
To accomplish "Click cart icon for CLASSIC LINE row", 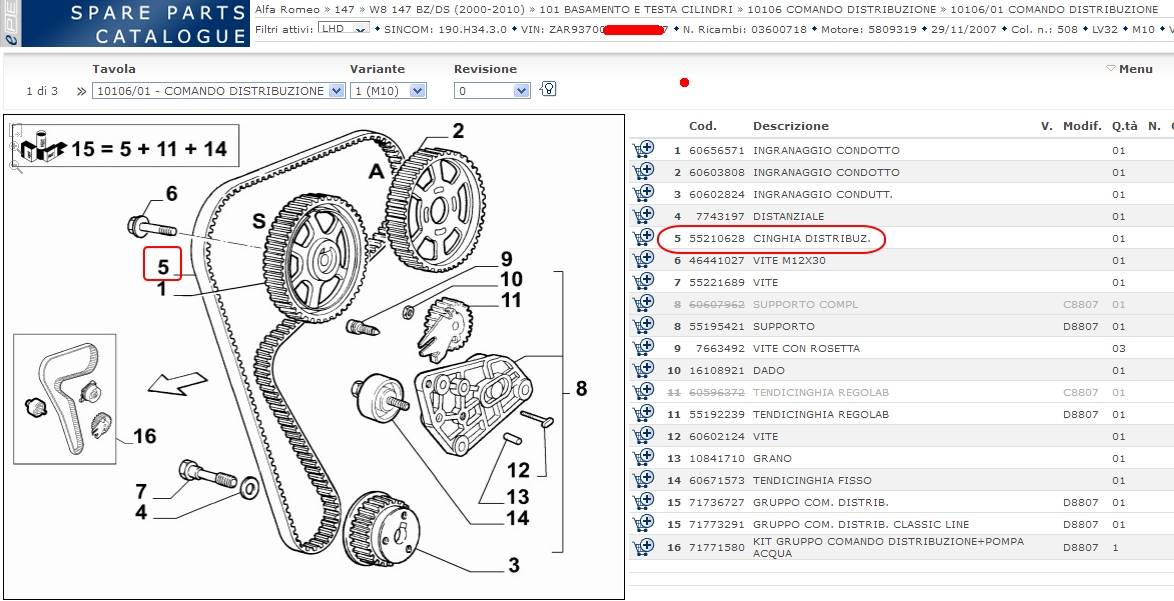I will pyautogui.click(x=642, y=524).
